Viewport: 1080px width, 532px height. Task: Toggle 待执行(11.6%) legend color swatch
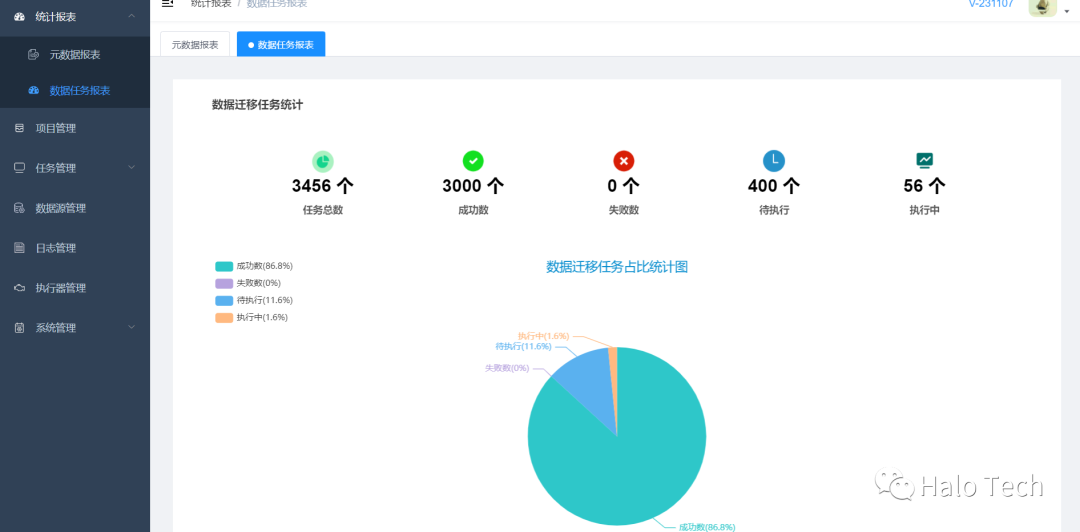(224, 300)
